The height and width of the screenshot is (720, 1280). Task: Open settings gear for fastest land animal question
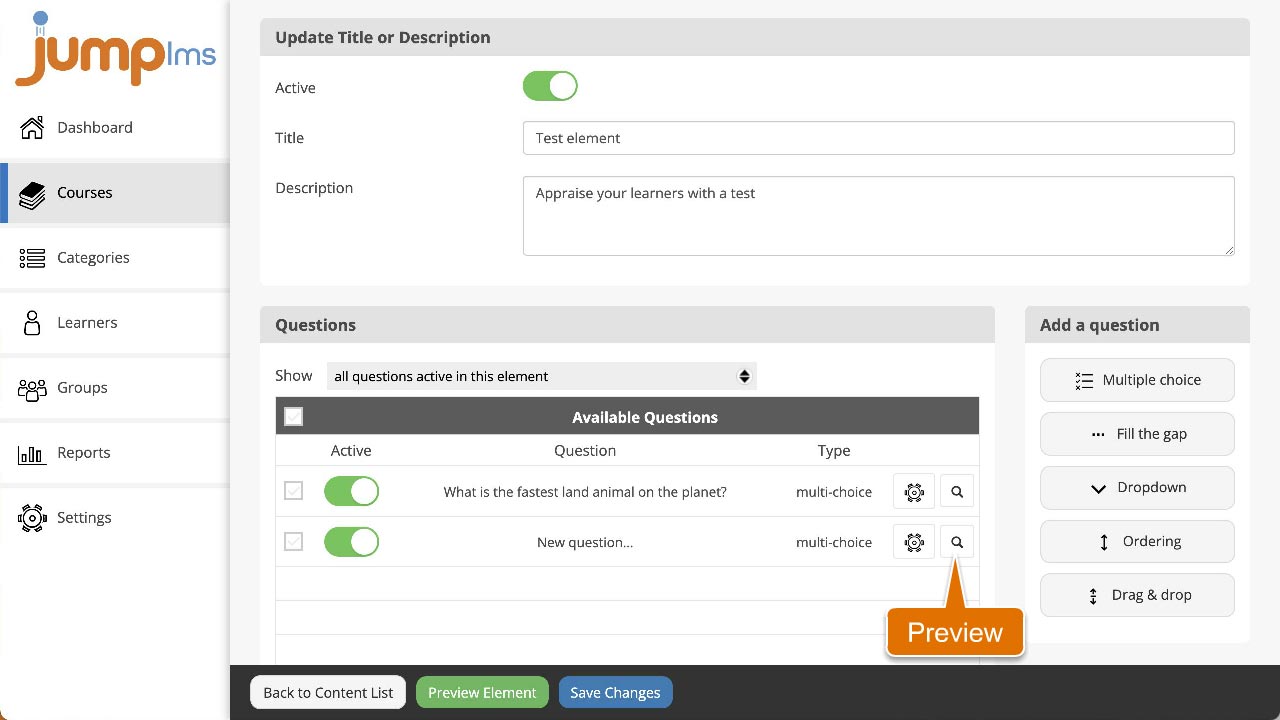click(x=914, y=492)
